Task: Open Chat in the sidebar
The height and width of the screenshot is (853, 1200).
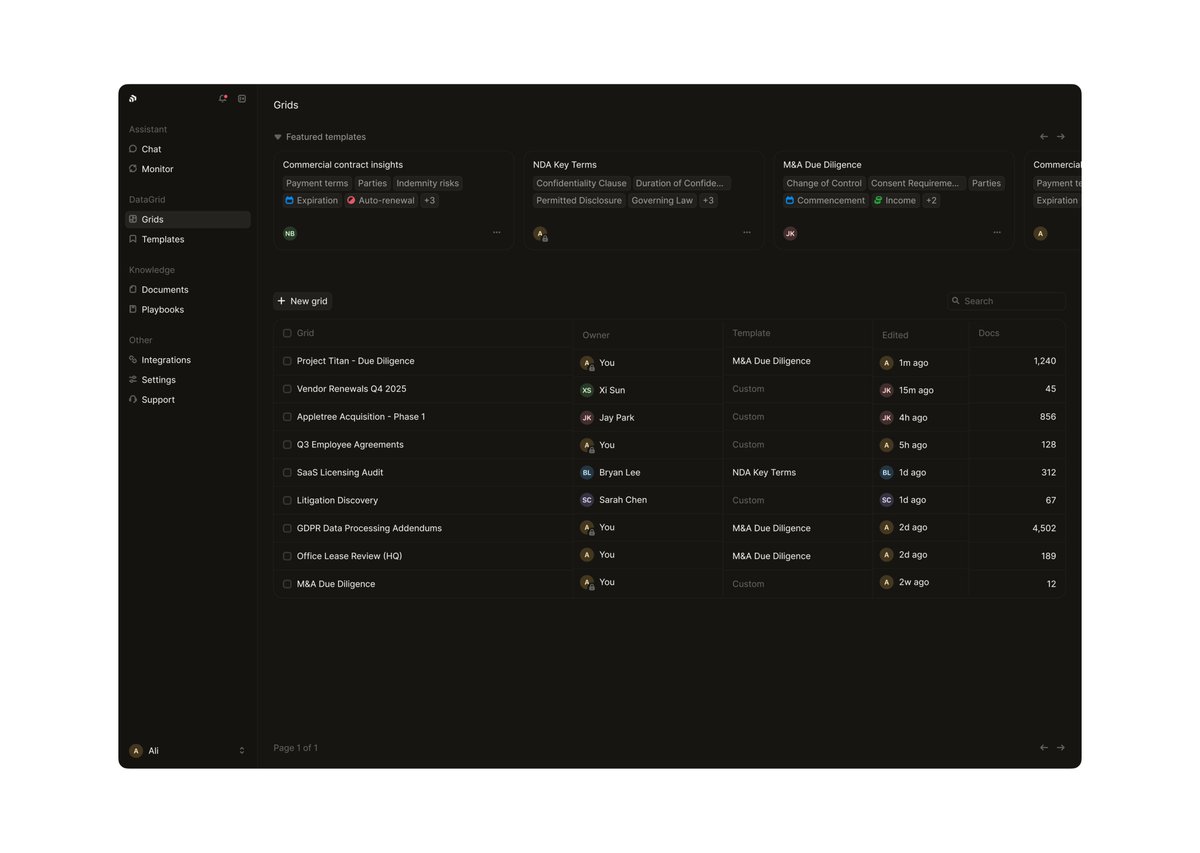Action: click(188, 149)
